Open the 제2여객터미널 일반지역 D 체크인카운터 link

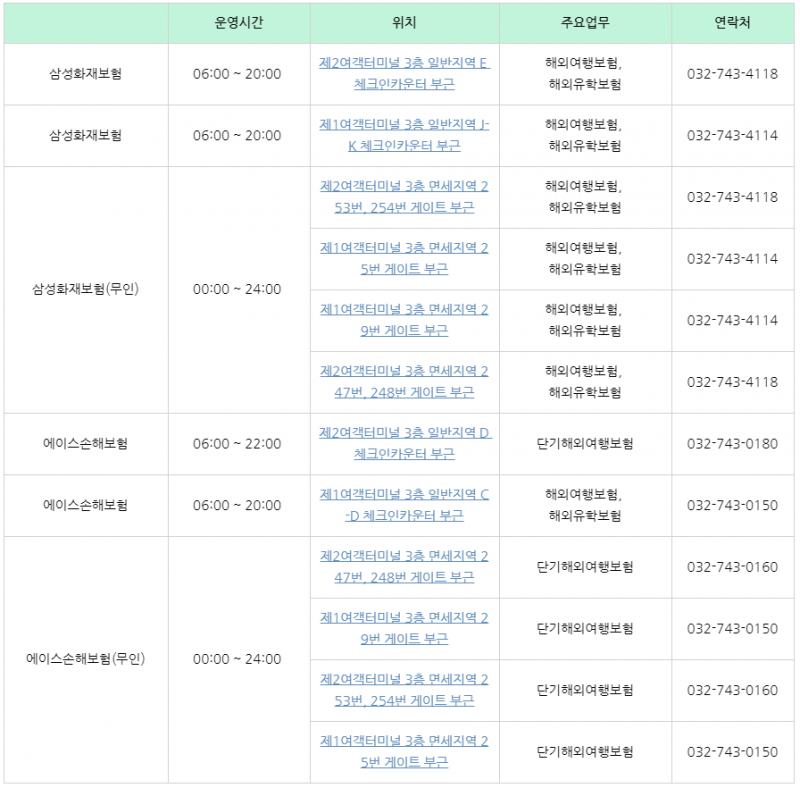pyautogui.click(x=404, y=444)
